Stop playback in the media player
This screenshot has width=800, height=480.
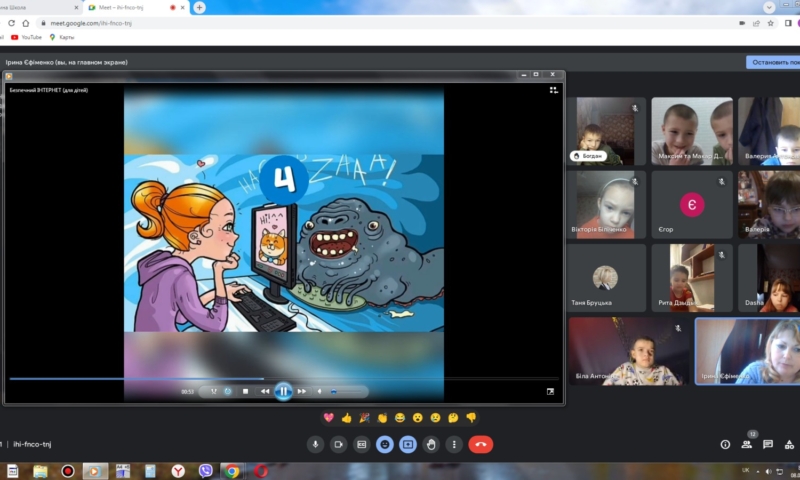pyautogui.click(x=245, y=391)
